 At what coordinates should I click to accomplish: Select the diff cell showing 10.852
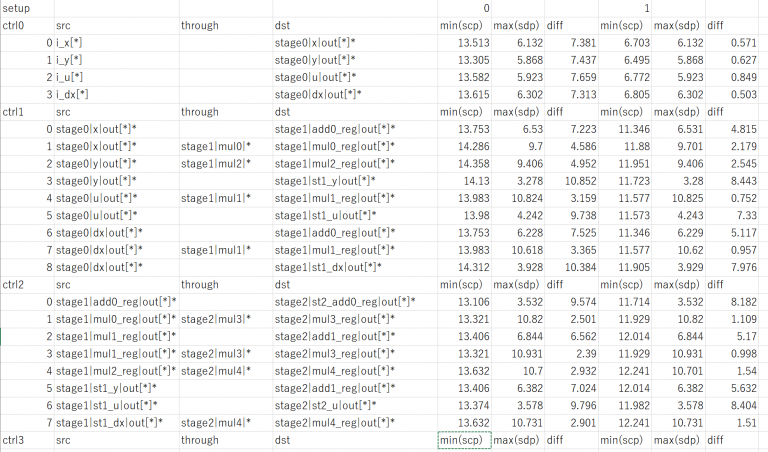click(x=577, y=181)
